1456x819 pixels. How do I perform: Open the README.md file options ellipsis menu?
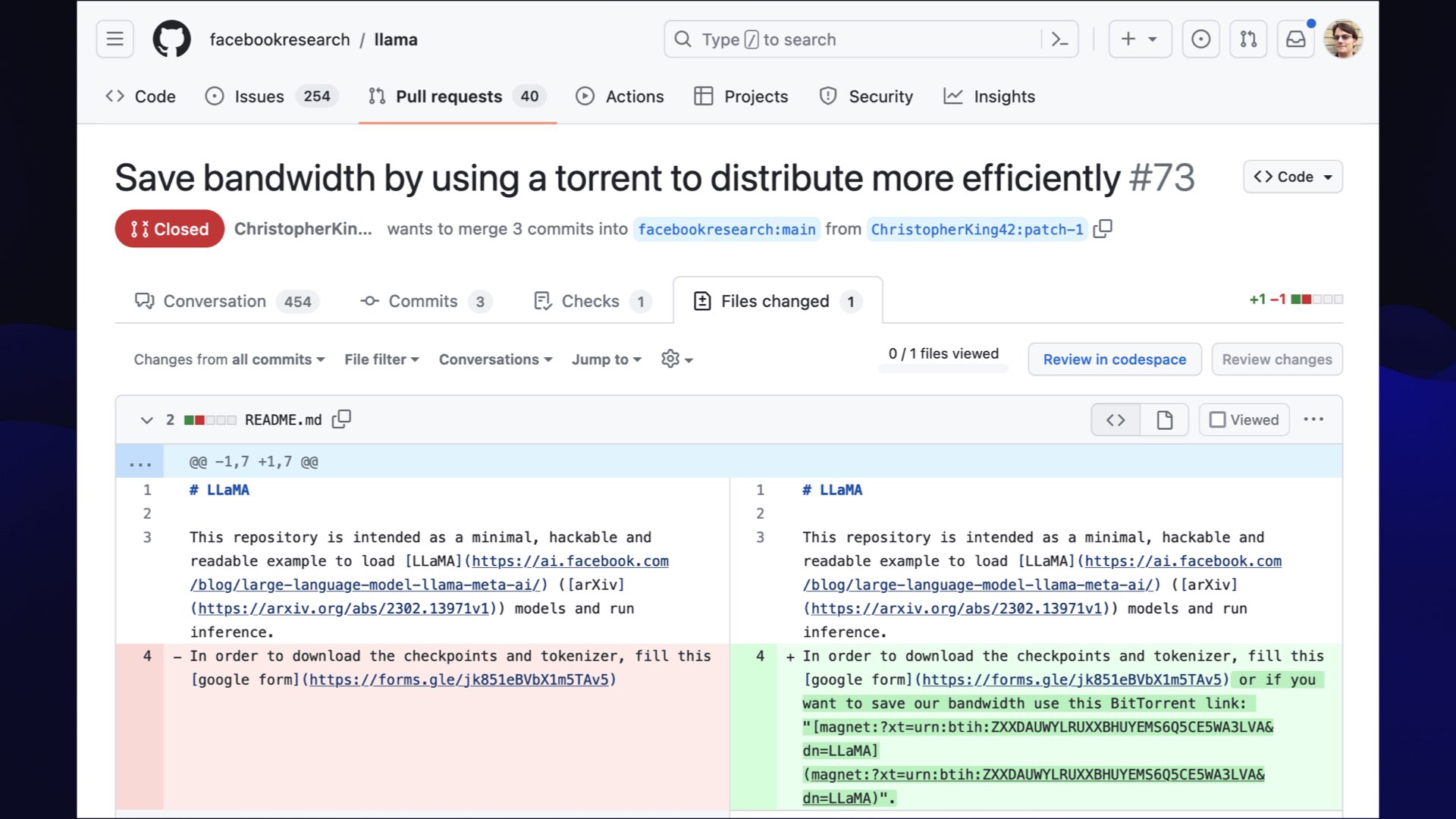pos(1313,419)
